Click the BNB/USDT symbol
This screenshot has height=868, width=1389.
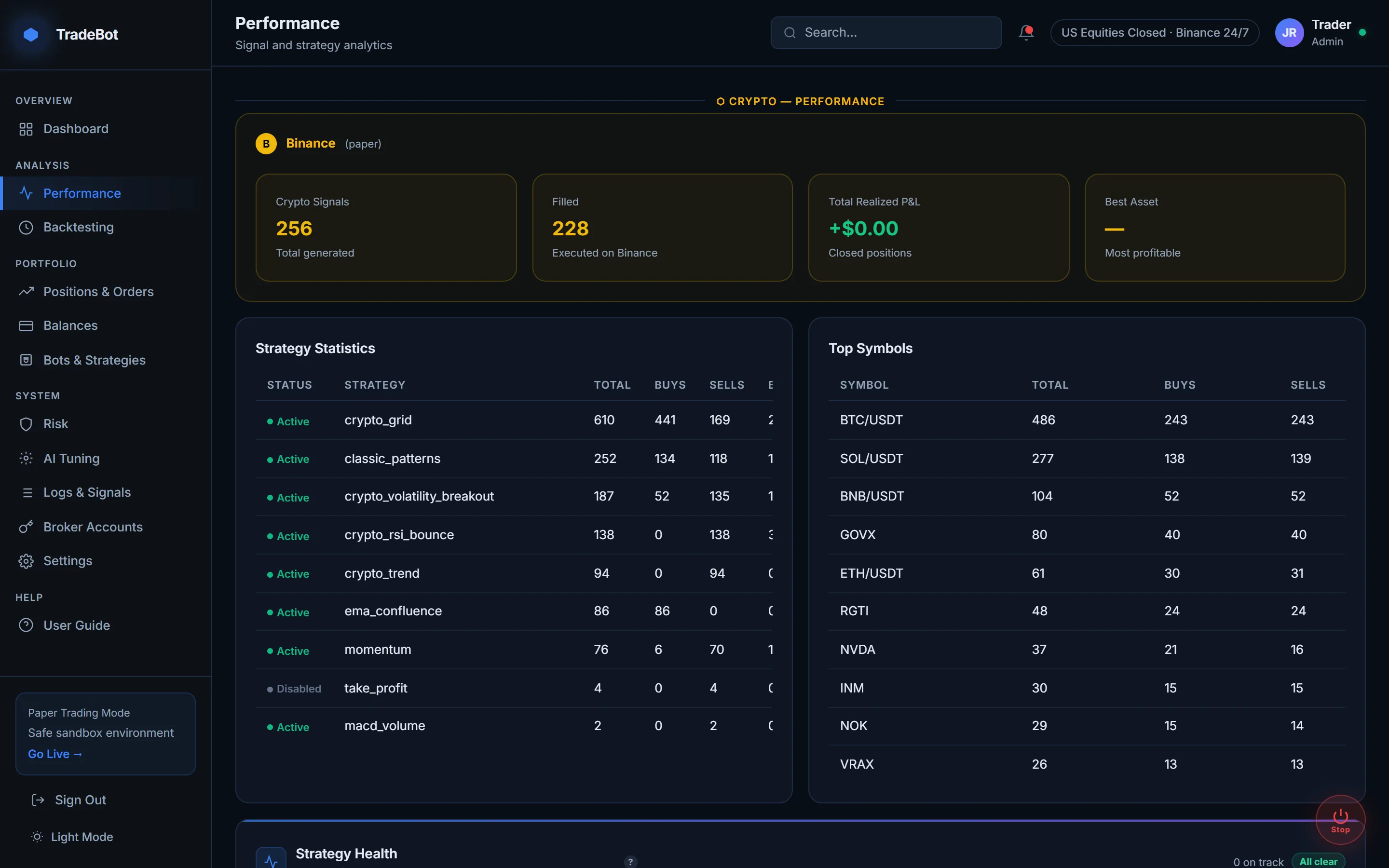tap(872, 496)
